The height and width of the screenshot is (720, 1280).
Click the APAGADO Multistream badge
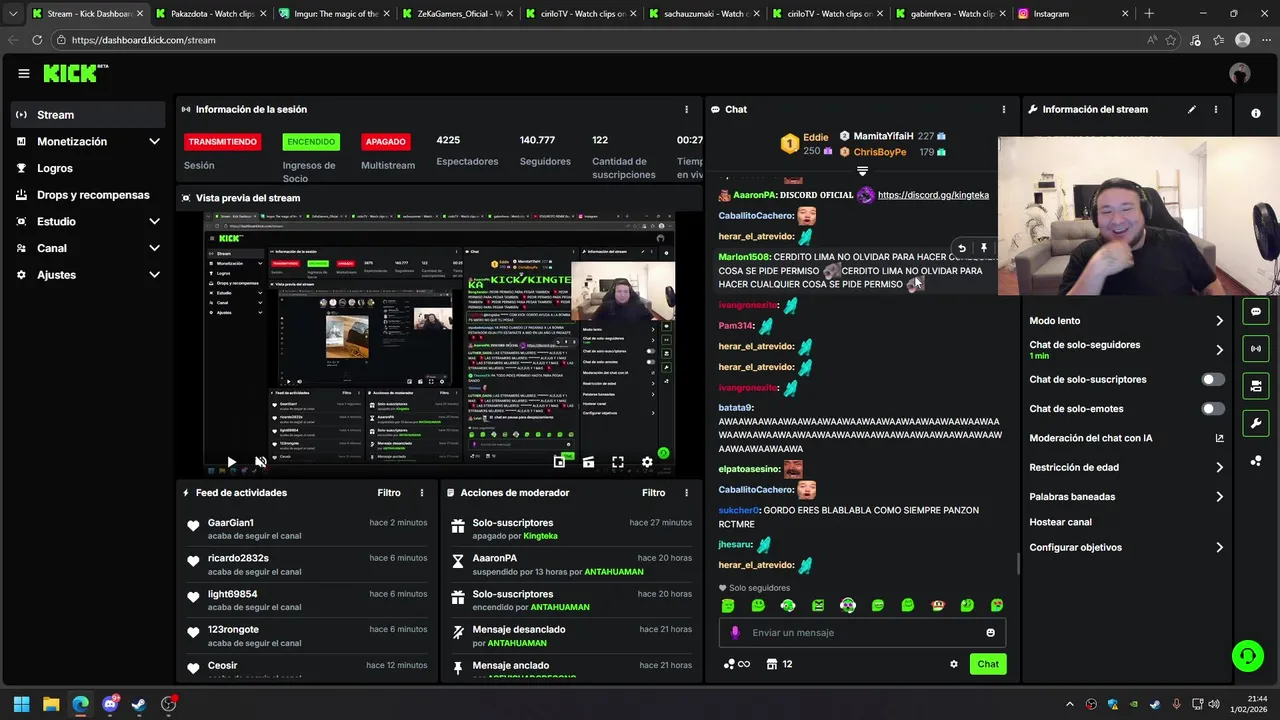pyautogui.click(x=385, y=142)
